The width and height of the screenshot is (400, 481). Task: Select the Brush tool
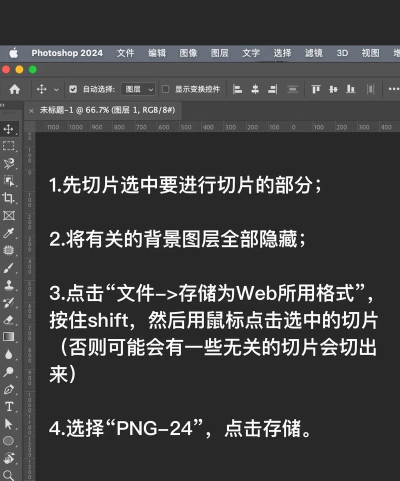pyautogui.click(x=8, y=268)
